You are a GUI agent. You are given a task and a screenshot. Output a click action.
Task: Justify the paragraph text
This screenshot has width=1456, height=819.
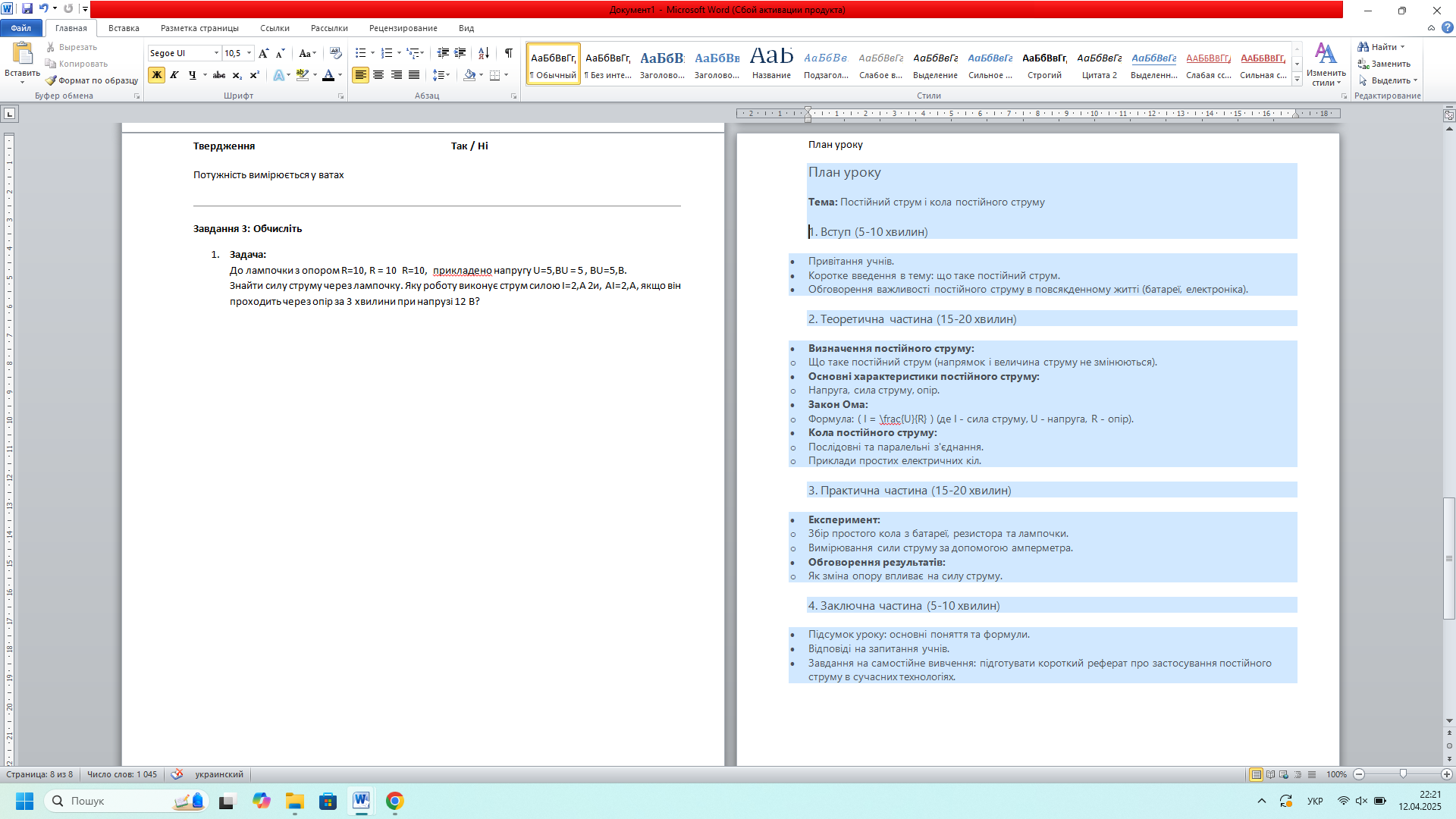pos(414,75)
